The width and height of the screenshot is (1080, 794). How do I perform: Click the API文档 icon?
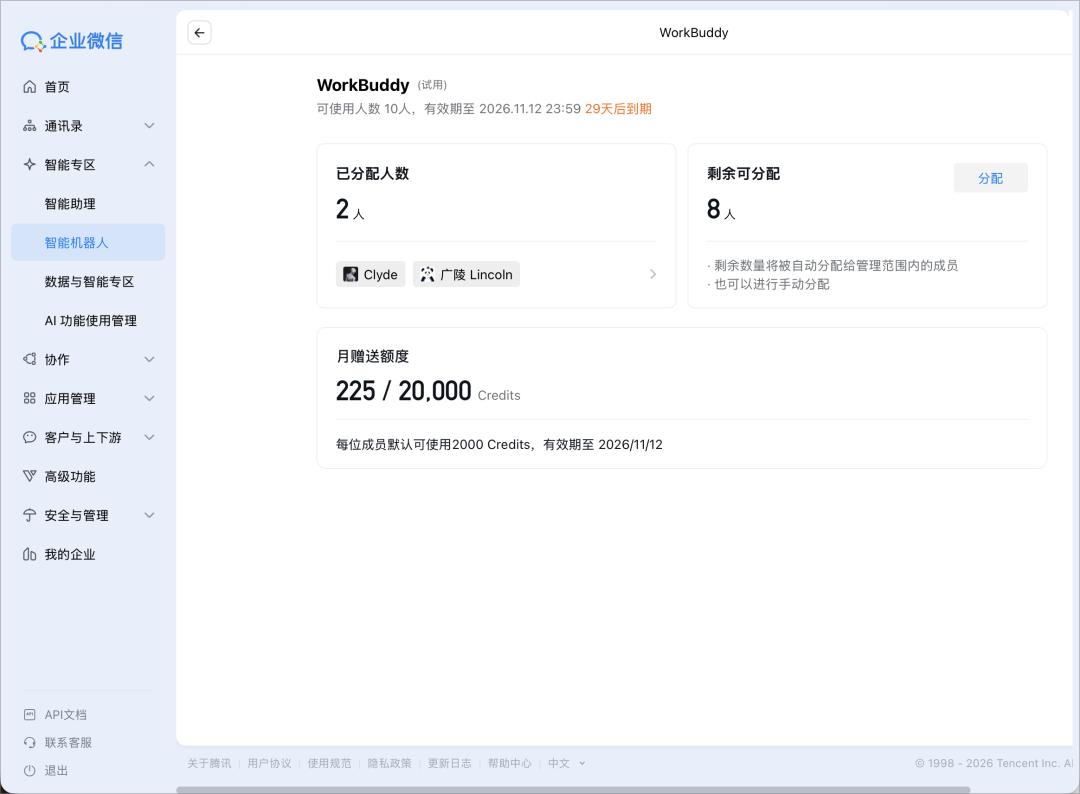(30, 715)
